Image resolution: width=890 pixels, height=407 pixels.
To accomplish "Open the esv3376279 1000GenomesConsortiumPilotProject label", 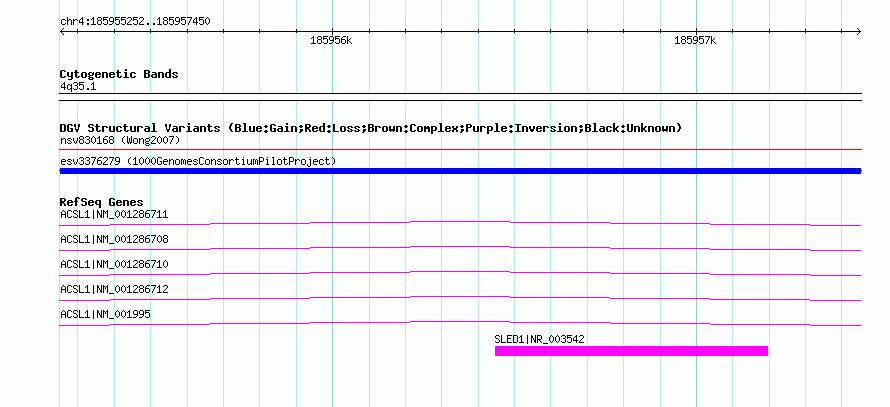I will click(x=198, y=161).
